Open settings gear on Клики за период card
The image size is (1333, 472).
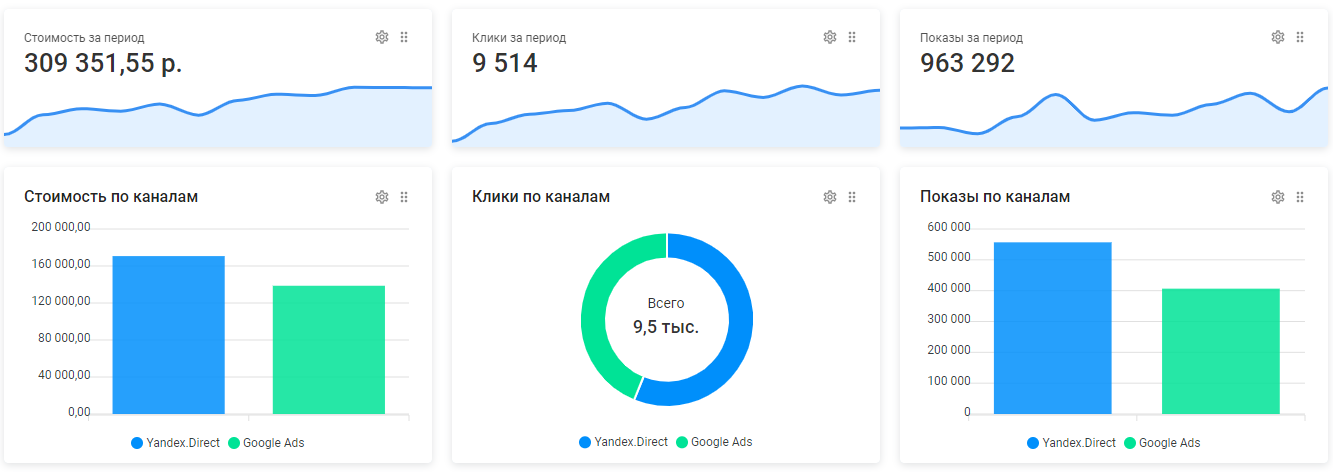click(x=829, y=37)
